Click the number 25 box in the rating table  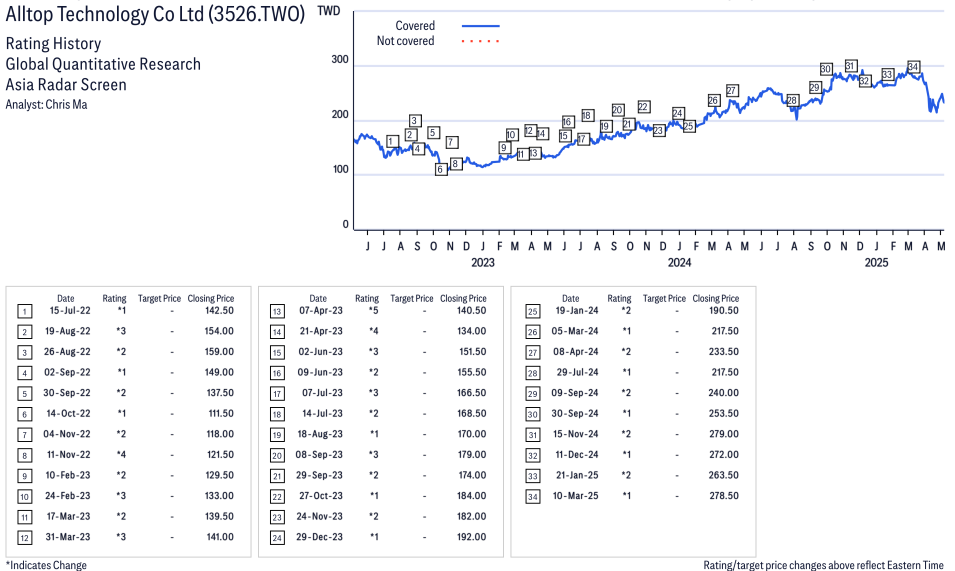(x=532, y=312)
